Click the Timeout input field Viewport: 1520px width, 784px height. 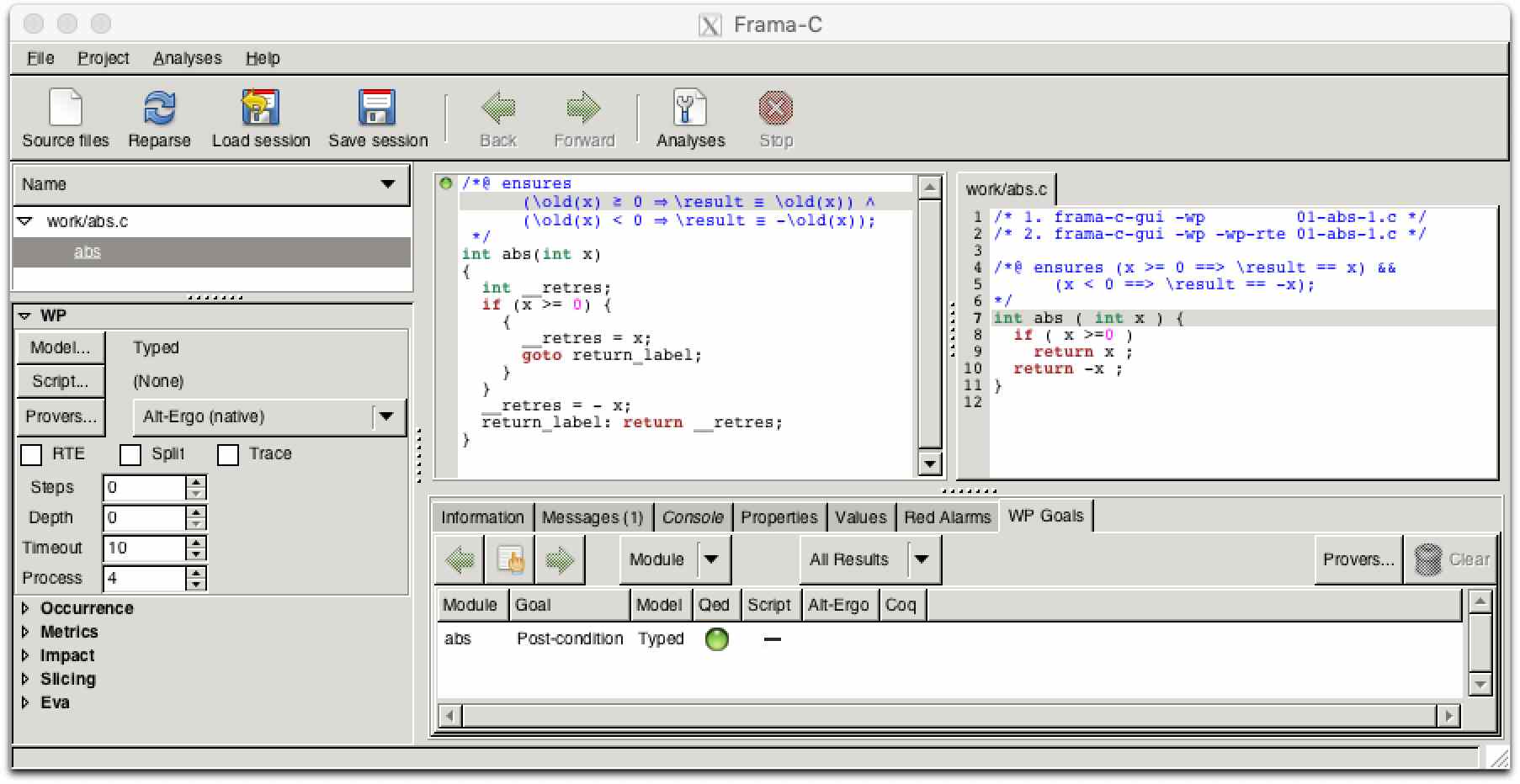(x=143, y=548)
